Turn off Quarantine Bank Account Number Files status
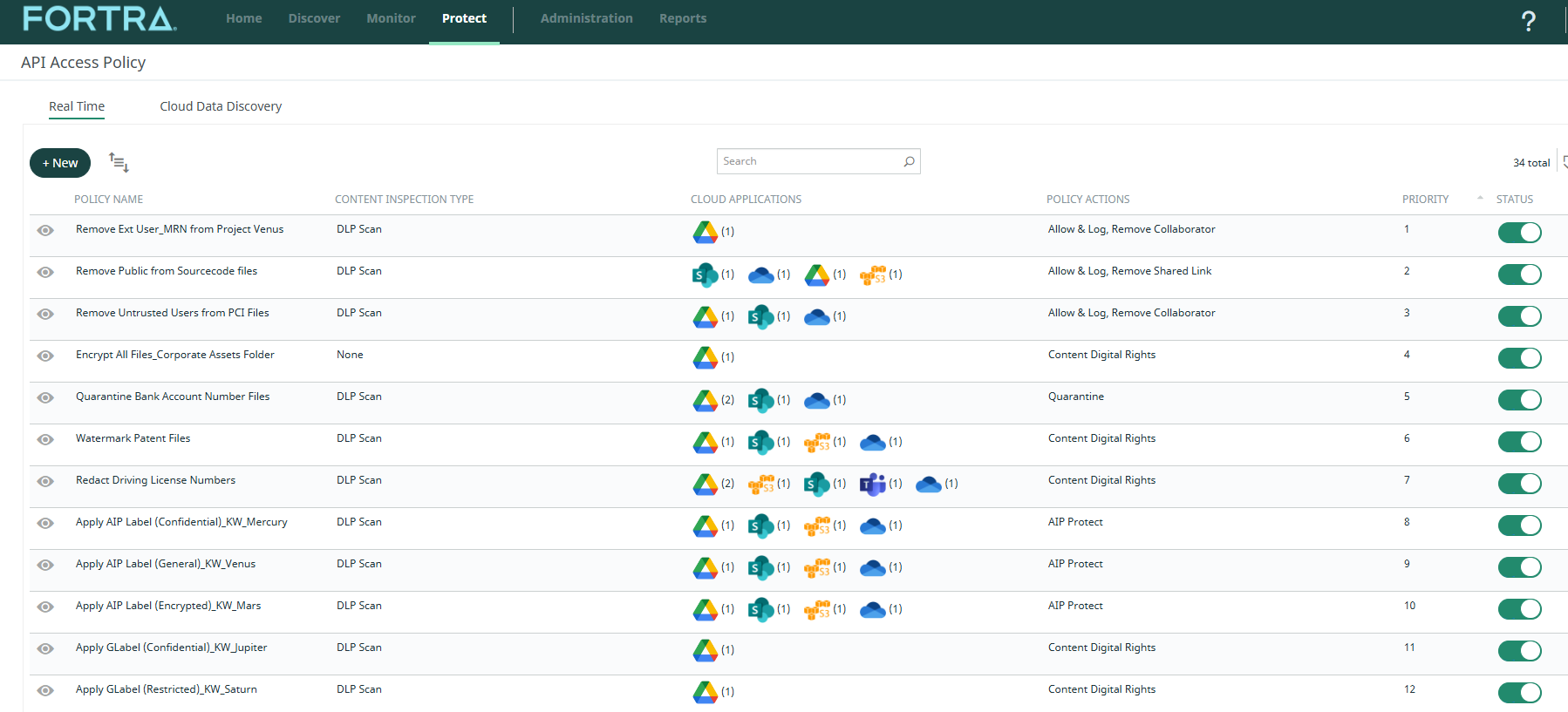This screenshot has width=1568, height=712. click(x=1519, y=400)
